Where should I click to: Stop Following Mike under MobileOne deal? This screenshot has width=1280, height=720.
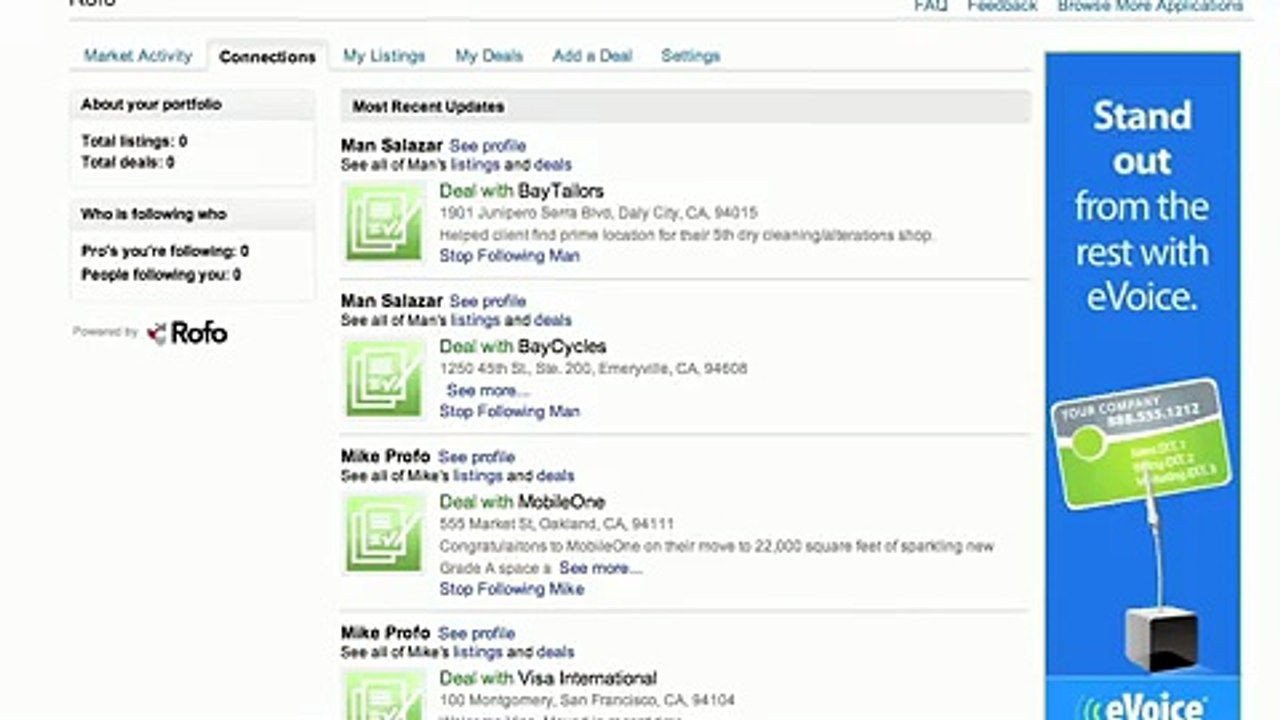512,589
